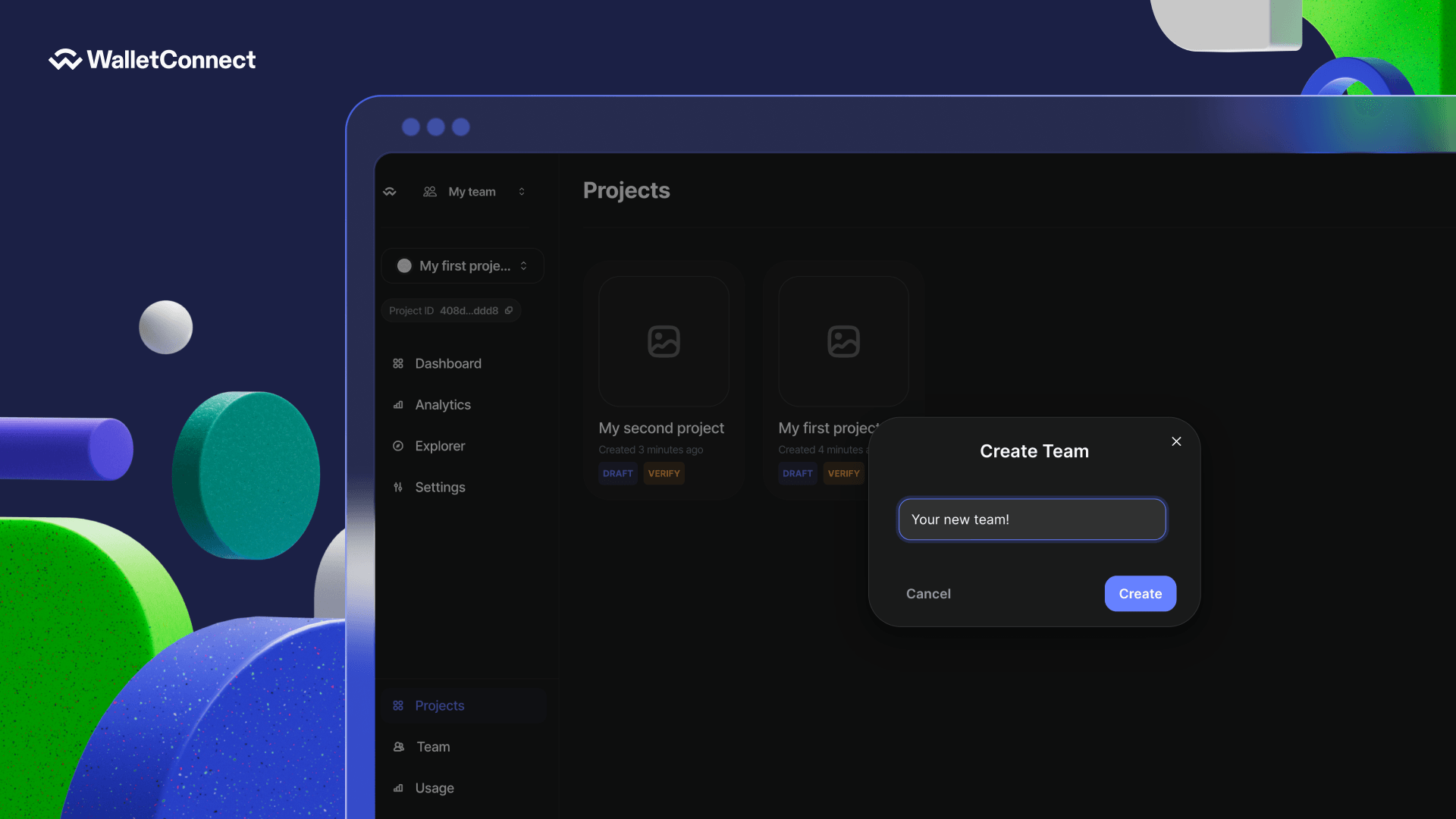Viewport: 1456px width, 819px height.
Task: Click the Team people icon at bottom
Action: [x=399, y=747]
